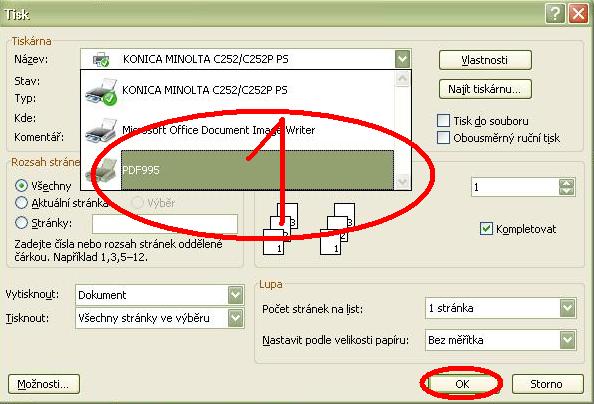Screen dimensions: 594x404
Task: Open the Počet stránek na list dropdown
Action: pyautogui.click(x=567, y=308)
